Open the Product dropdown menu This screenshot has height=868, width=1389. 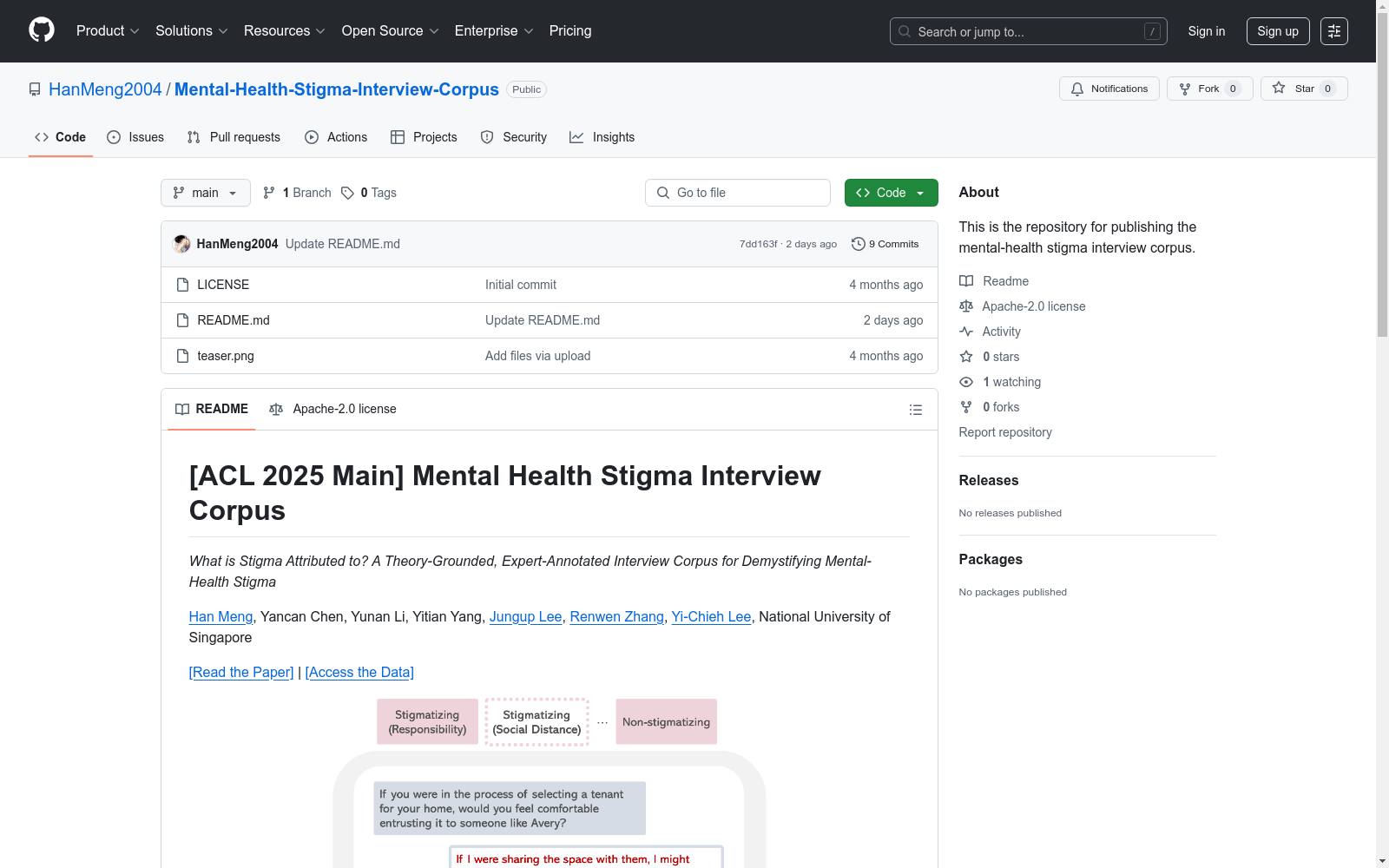(x=108, y=31)
